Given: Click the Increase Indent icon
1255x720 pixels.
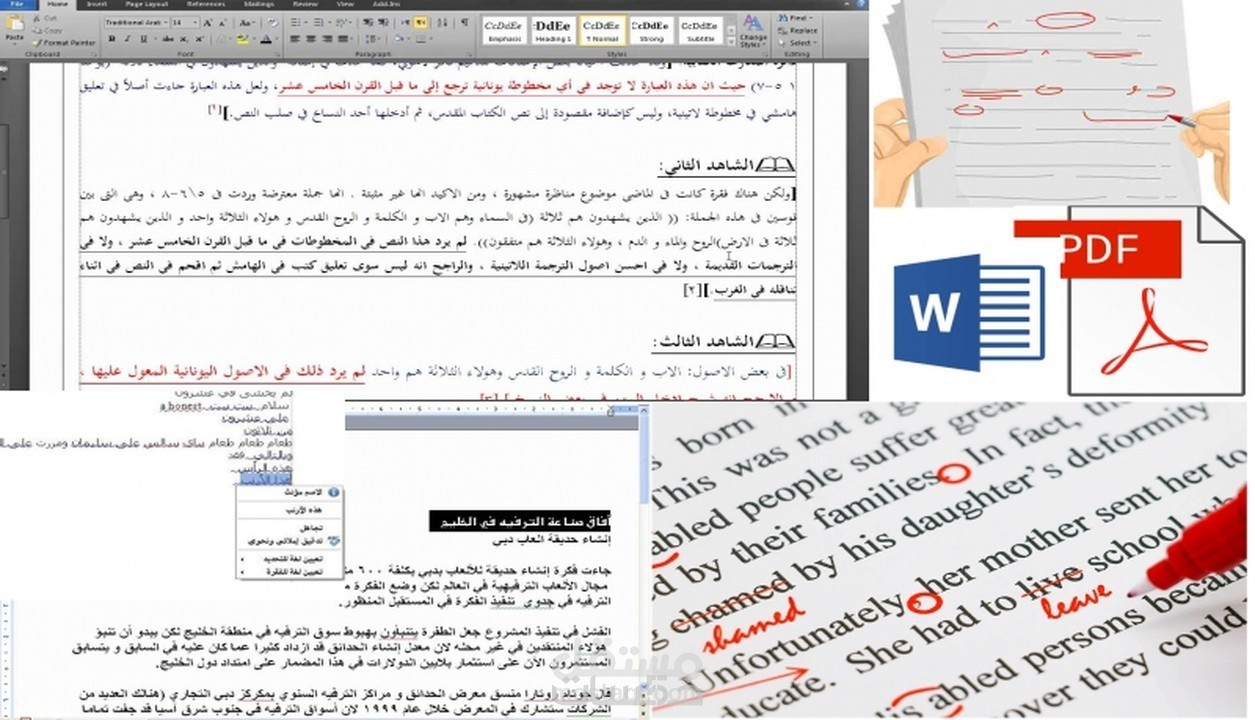Looking at the screenshot, I should [x=384, y=22].
